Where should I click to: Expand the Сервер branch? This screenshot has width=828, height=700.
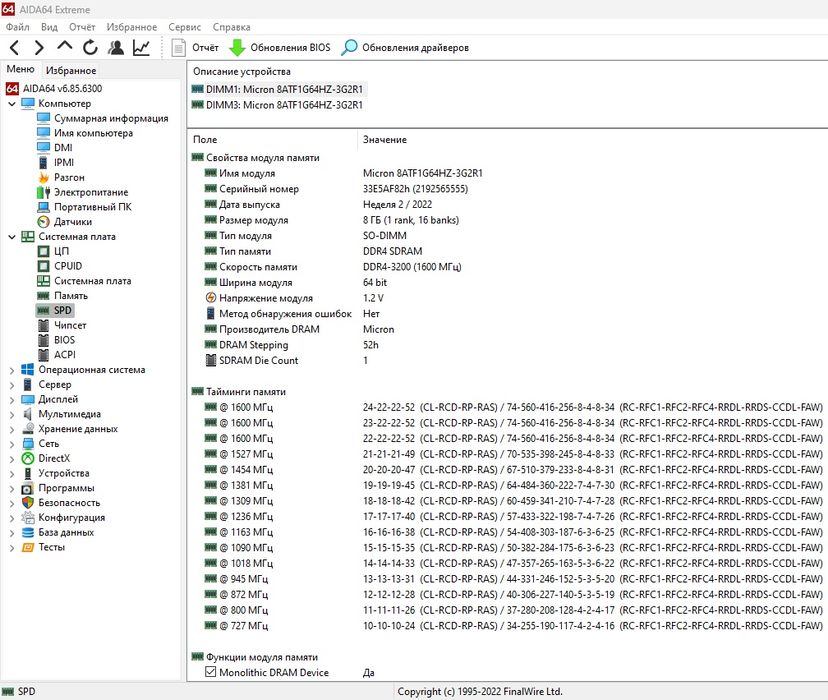(x=12, y=385)
